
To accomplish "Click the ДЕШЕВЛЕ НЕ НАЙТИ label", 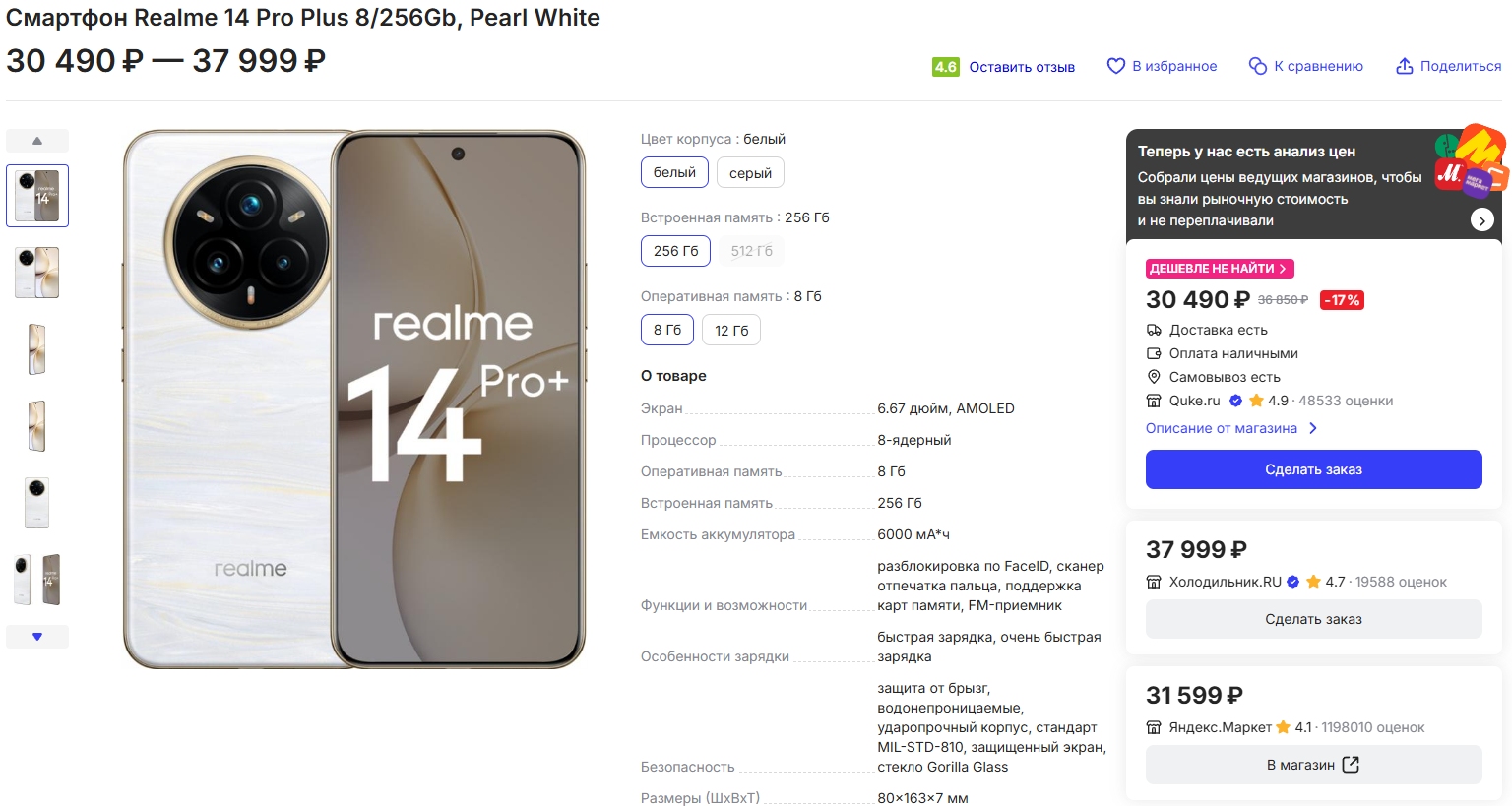I will 1220,269.
